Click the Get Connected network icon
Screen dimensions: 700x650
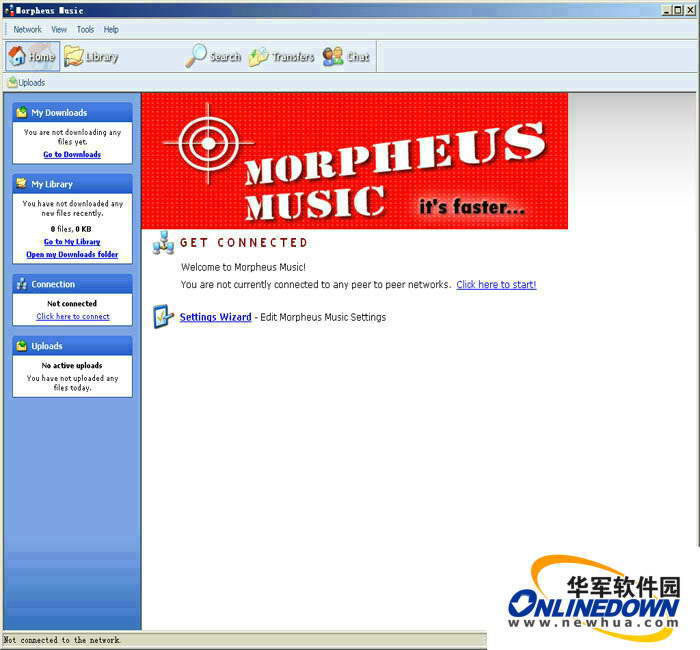[x=163, y=243]
